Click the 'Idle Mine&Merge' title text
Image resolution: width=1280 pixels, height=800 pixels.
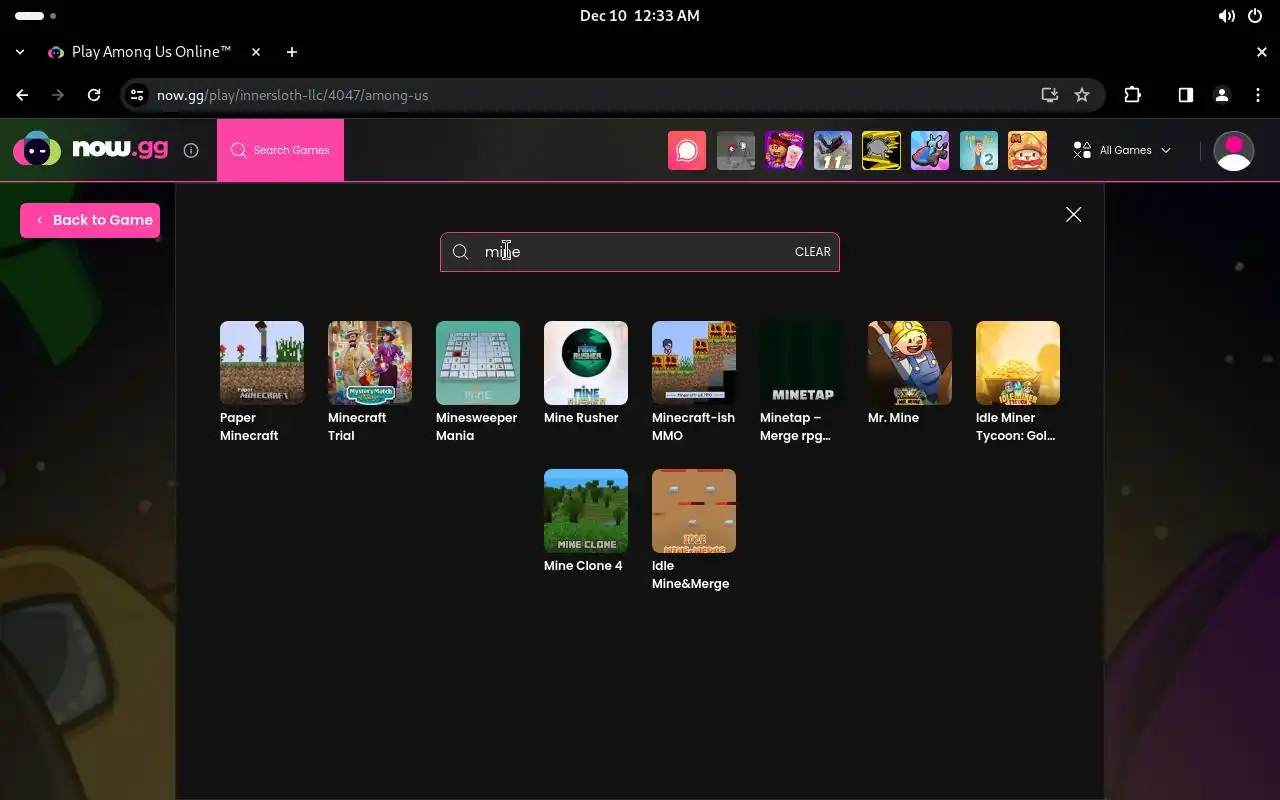pyautogui.click(x=690, y=575)
